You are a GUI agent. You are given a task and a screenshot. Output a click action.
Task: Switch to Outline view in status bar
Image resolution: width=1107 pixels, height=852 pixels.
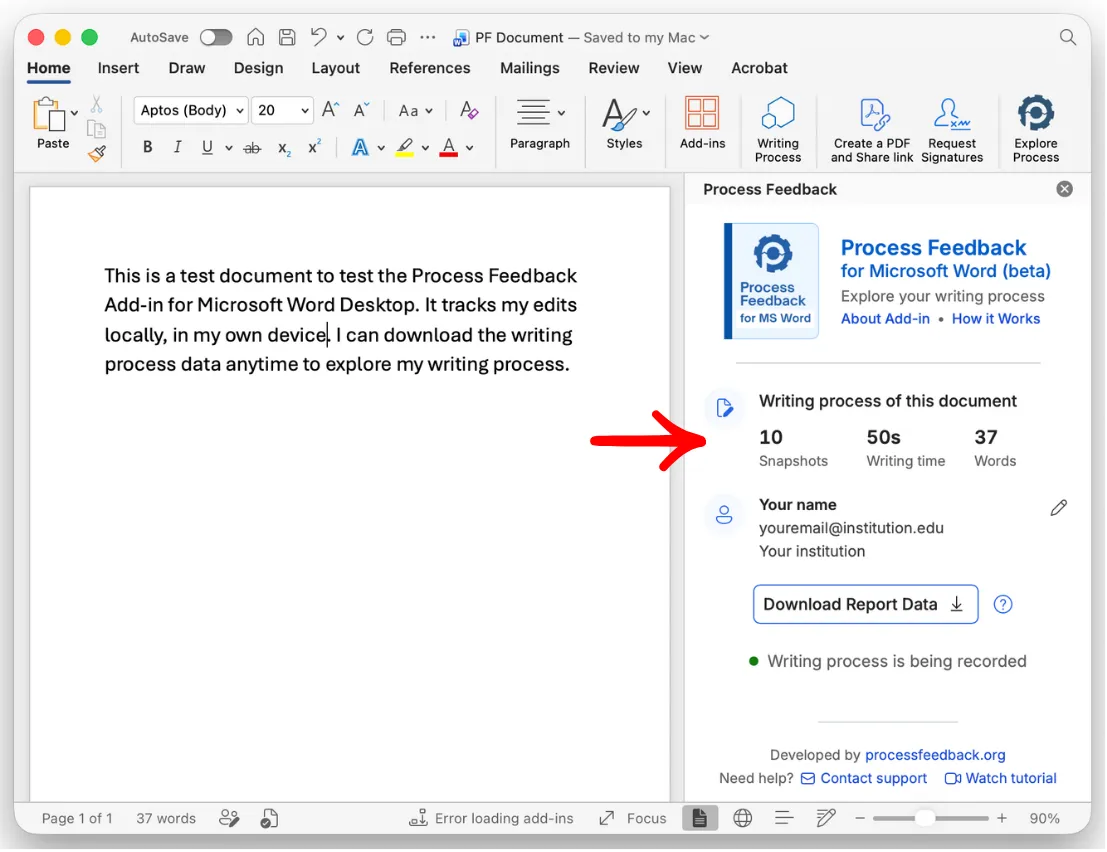784,818
